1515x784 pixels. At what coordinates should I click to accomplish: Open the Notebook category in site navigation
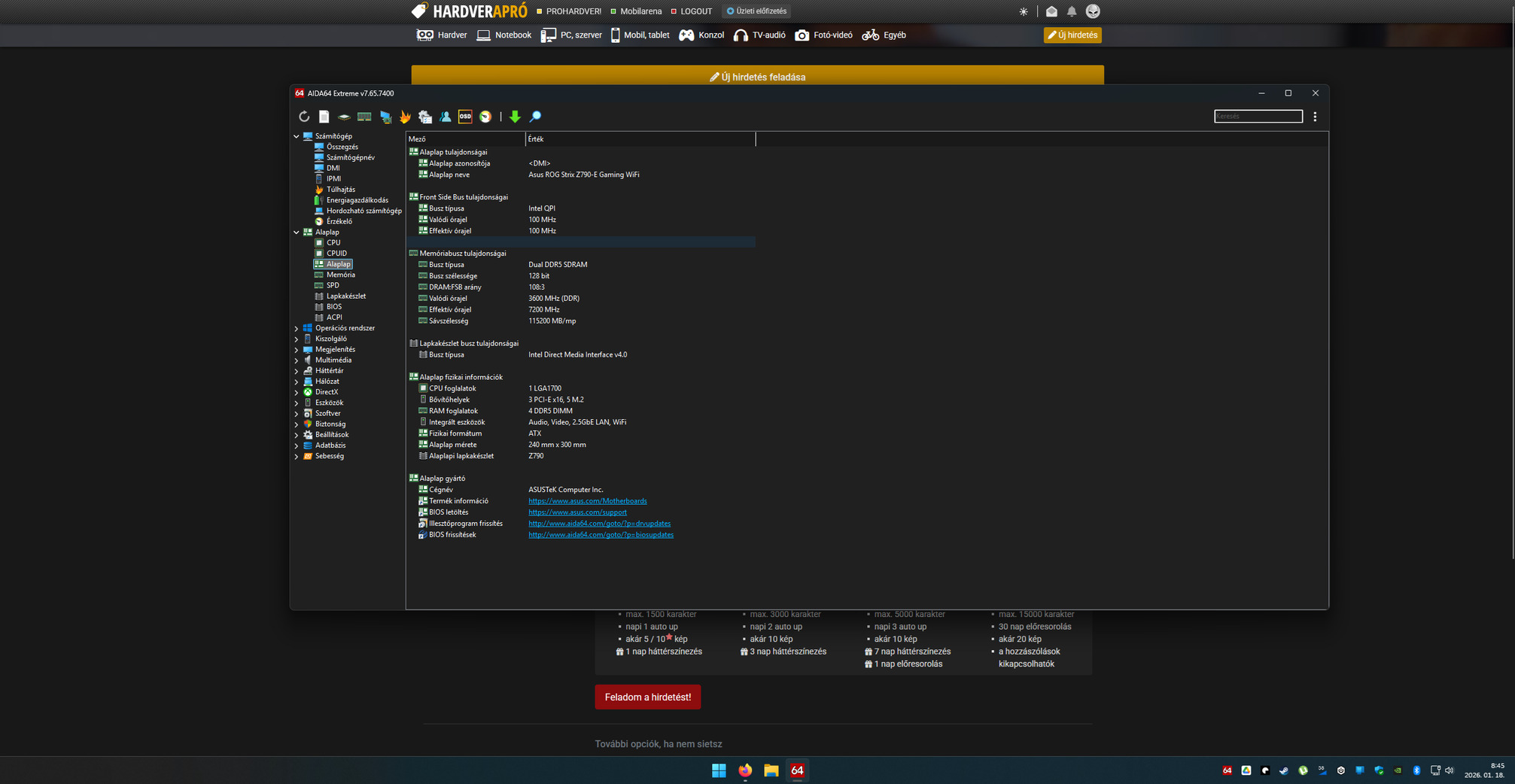tap(504, 35)
